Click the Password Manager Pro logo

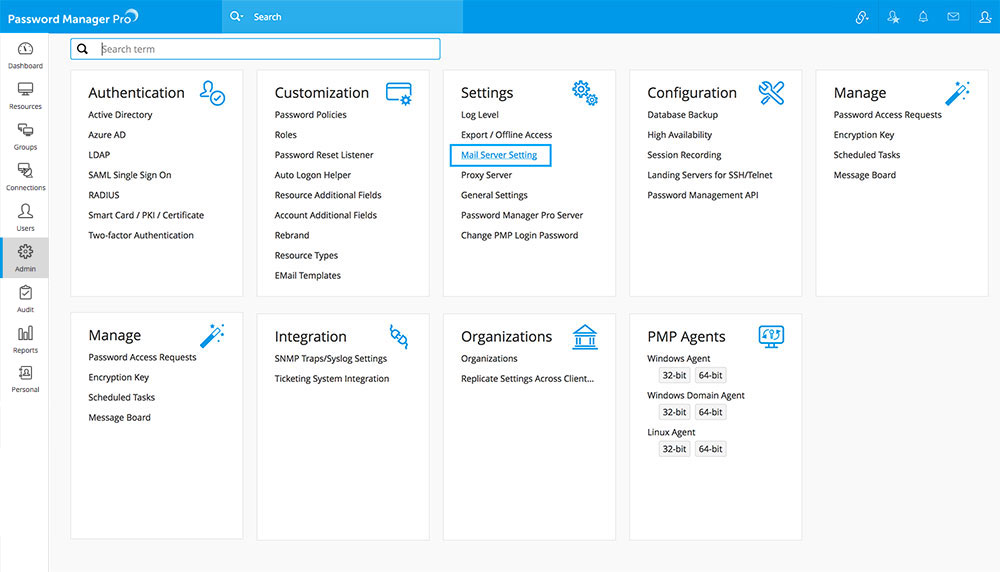(73, 17)
